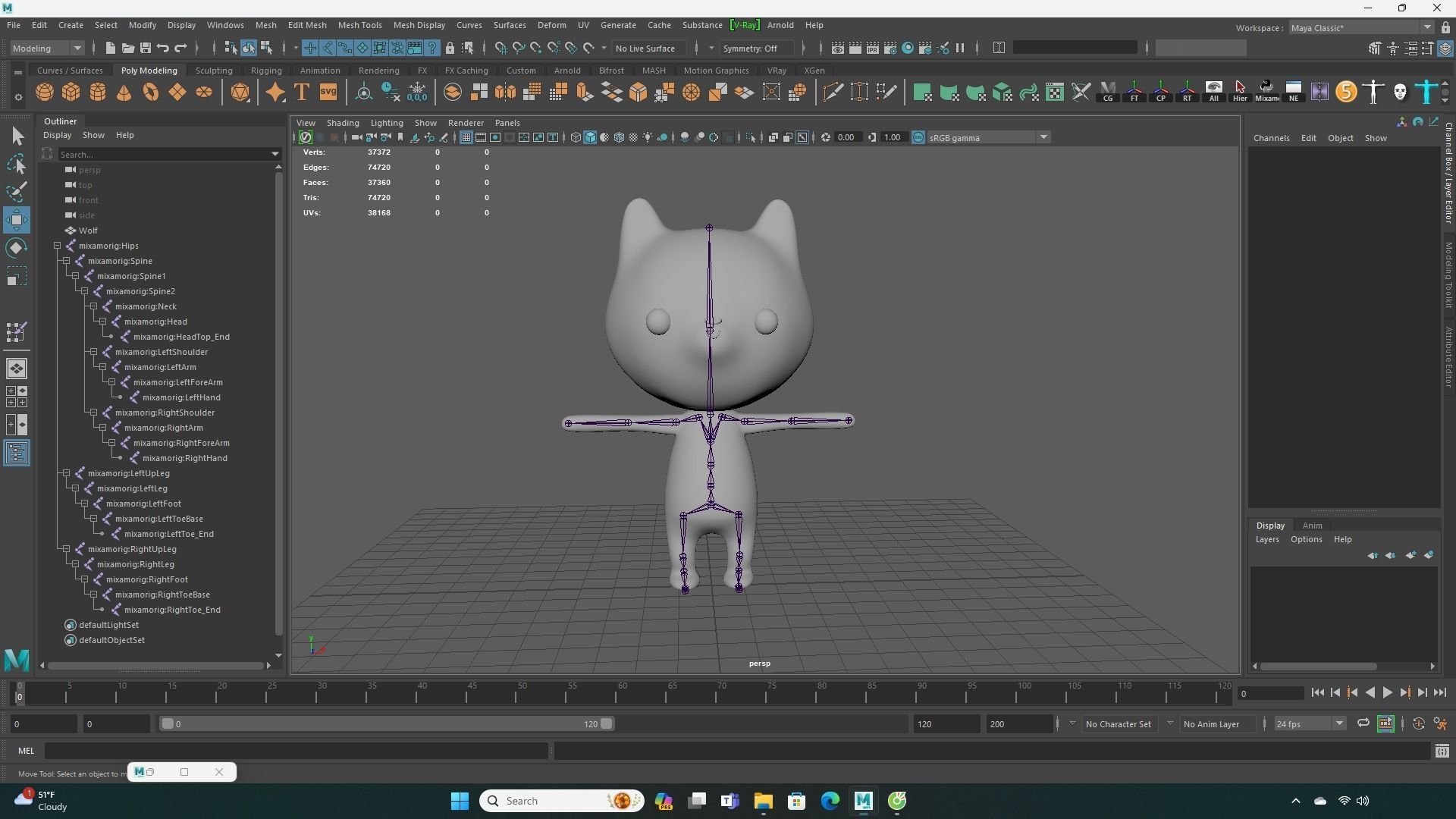Create a poly cone from shelf
1456x819 pixels.
pyautogui.click(x=124, y=93)
